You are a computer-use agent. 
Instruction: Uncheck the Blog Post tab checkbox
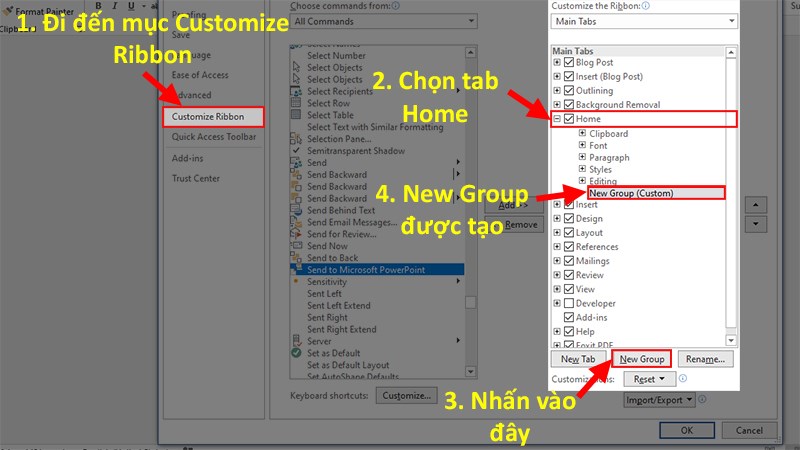pyautogui.click(x=569, y=62)
